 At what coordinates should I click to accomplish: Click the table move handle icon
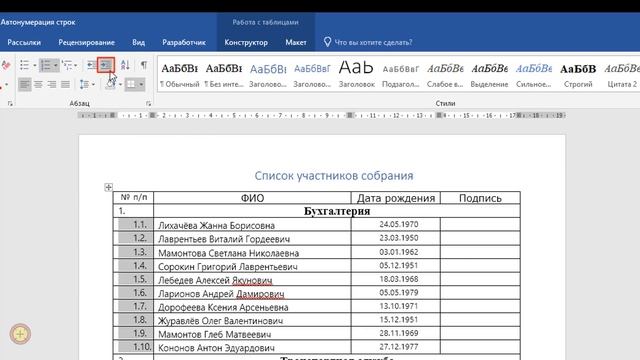point(108,187)
